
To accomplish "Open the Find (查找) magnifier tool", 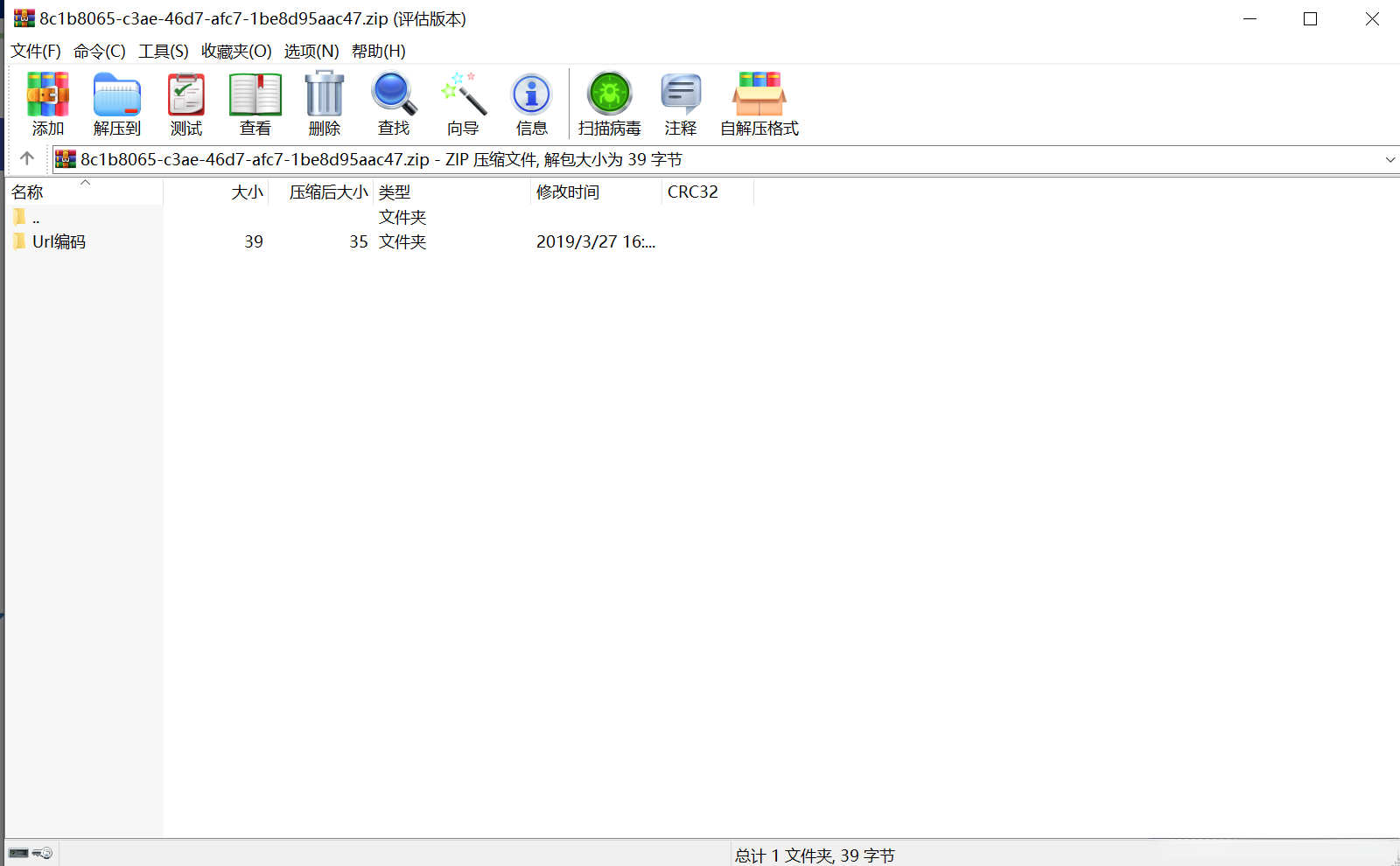I will (x=394, y=103).
